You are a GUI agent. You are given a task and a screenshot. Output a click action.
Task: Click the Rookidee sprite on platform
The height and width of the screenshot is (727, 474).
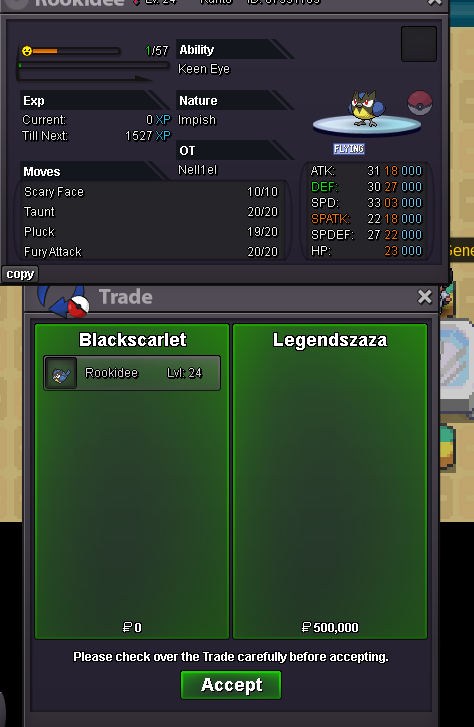pyautogui.click(x=366, y=109)
